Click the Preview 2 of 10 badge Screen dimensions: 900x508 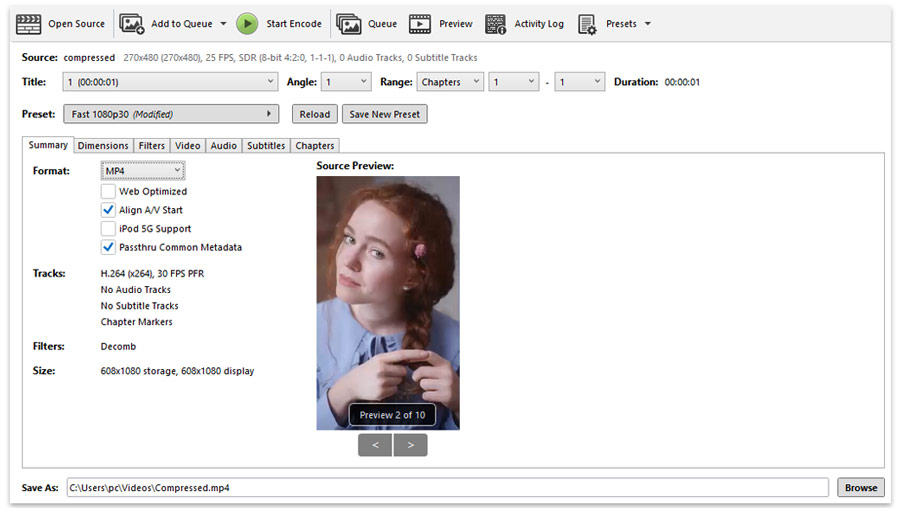(x=392, y=414)
